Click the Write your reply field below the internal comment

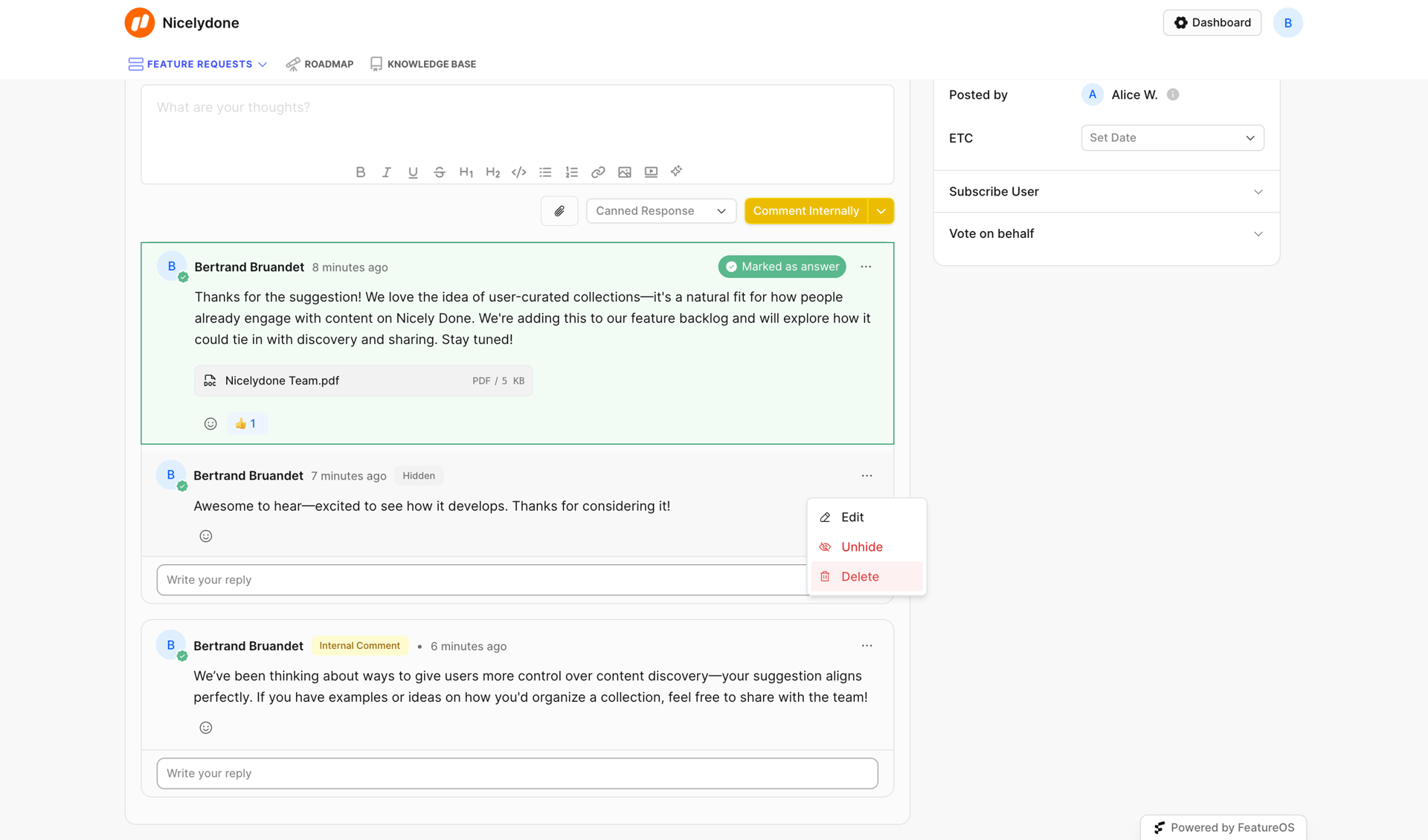(517, 773)
